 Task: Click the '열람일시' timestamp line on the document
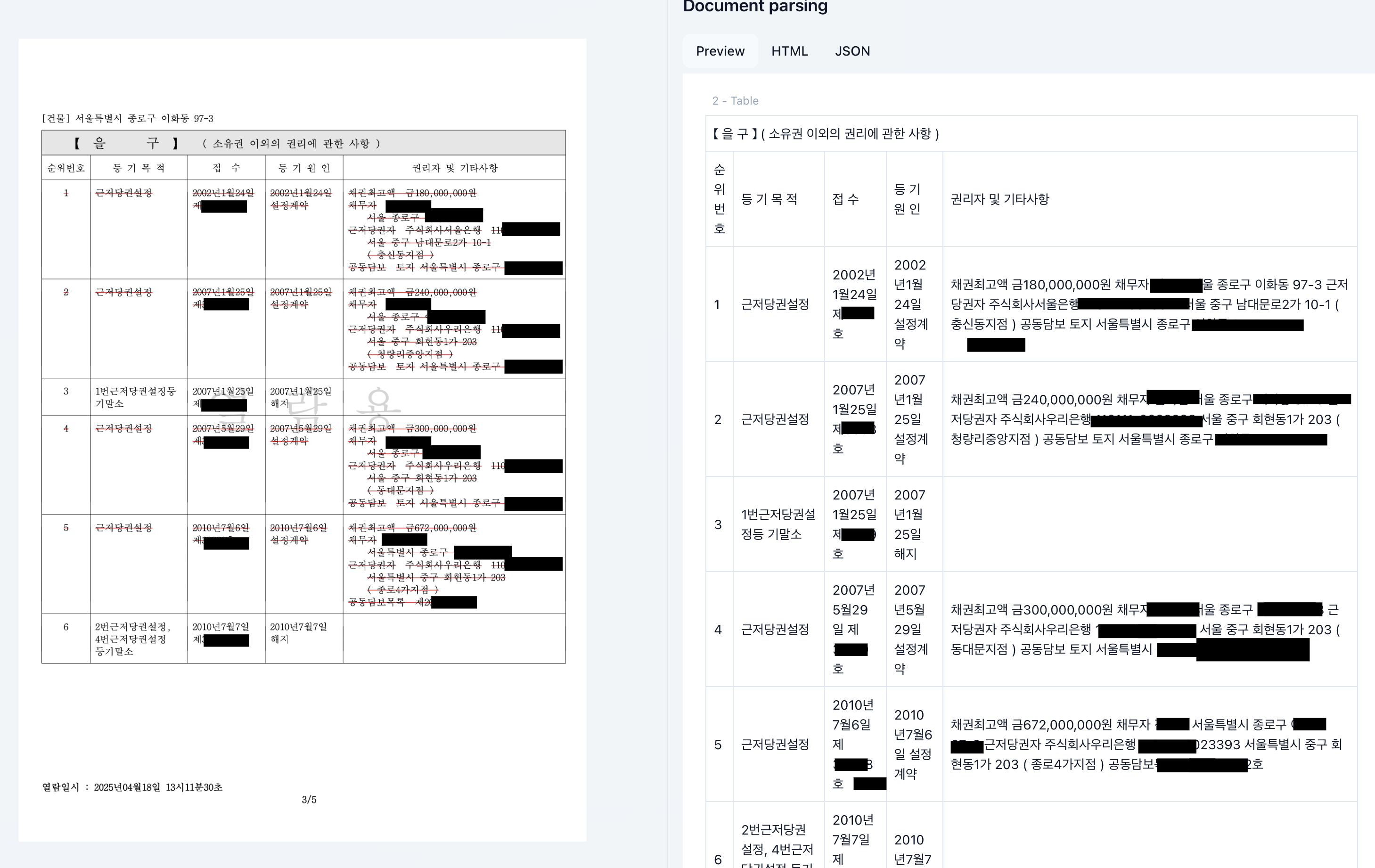[131, 787]
